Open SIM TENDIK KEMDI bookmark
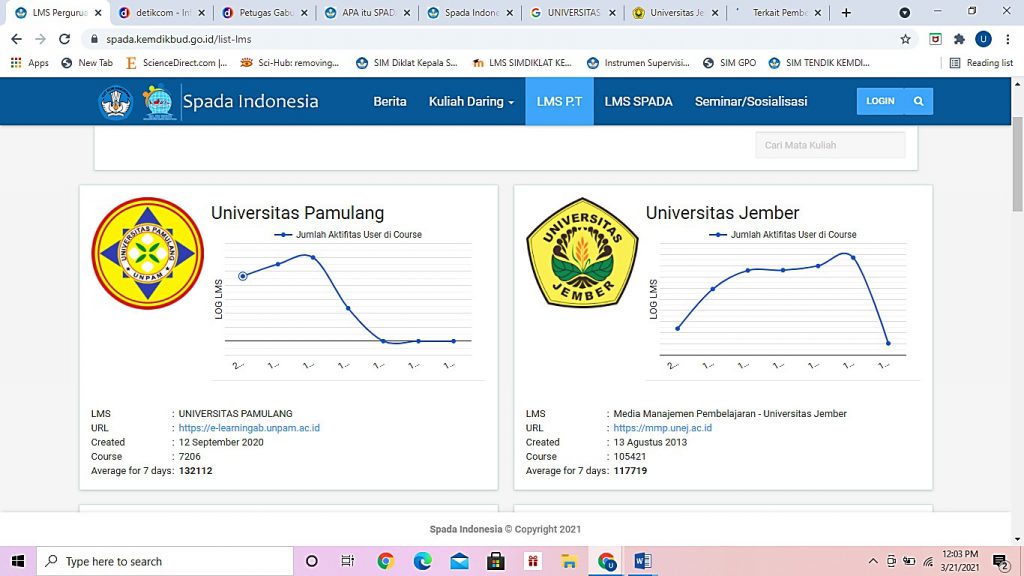Screen dimensions: 1024x576 click(x=819, y=63)
